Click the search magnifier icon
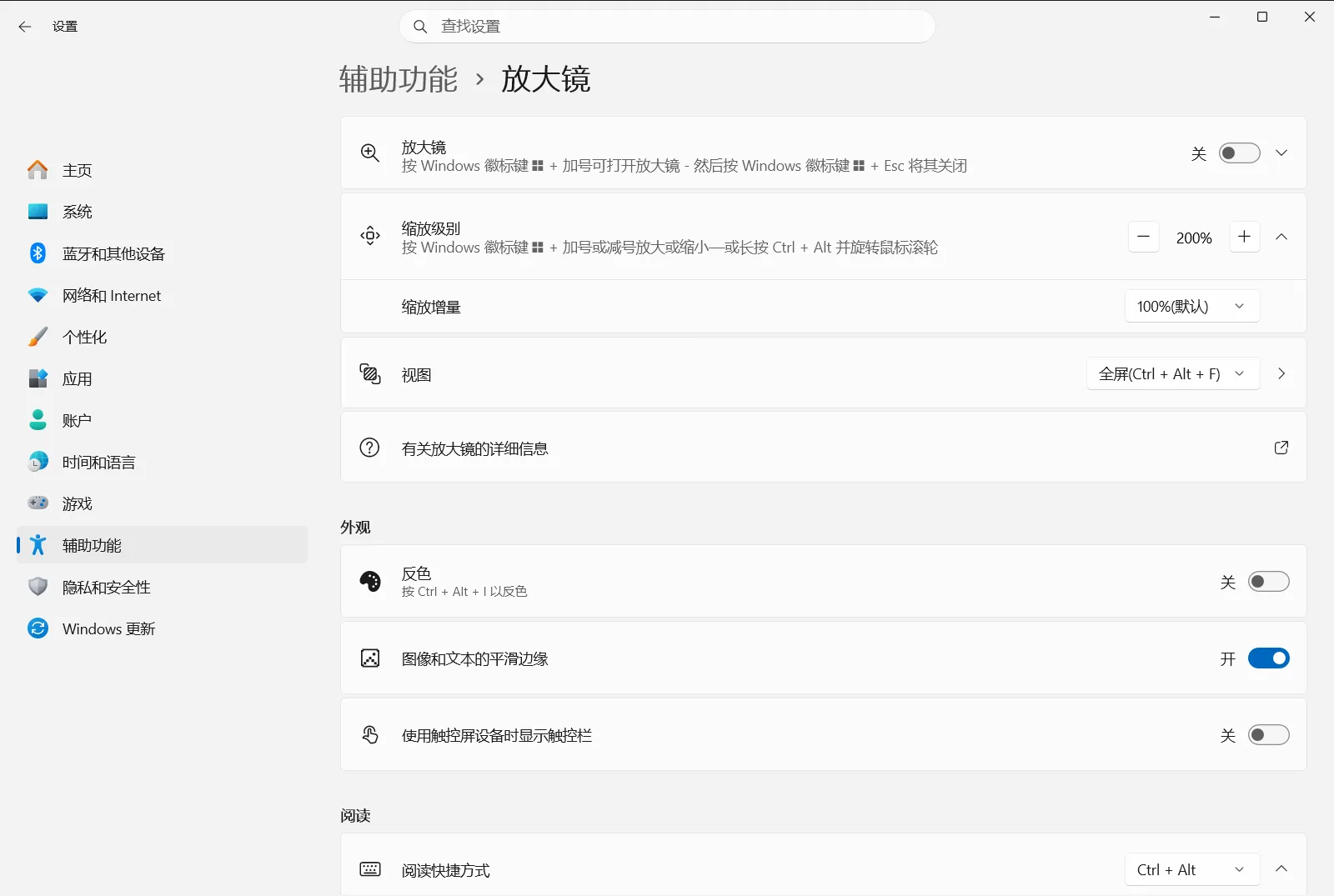The image size is (1334, 896). click(420, 27)
